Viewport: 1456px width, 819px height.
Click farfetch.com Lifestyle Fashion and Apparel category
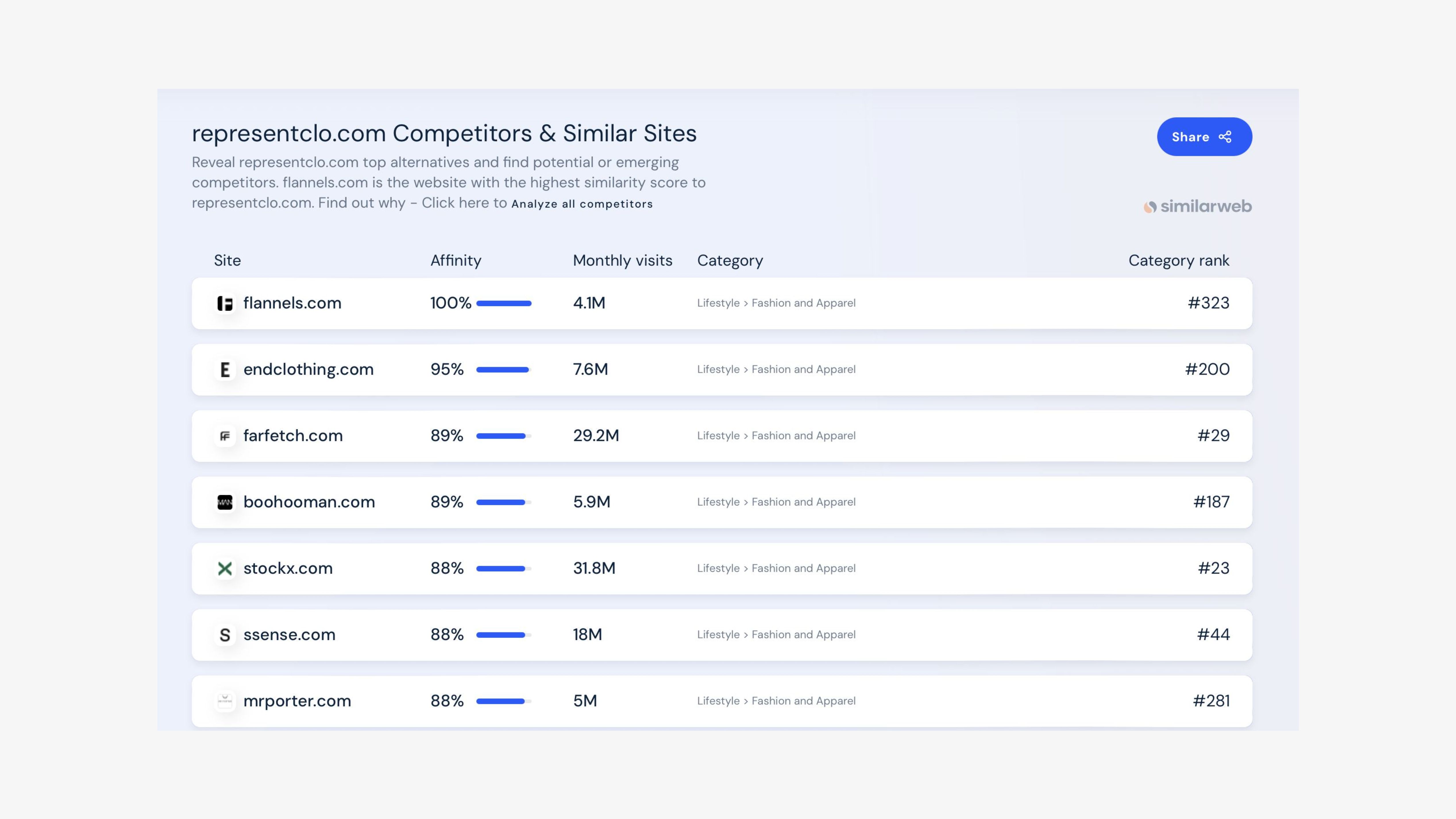tap(776, 436)
